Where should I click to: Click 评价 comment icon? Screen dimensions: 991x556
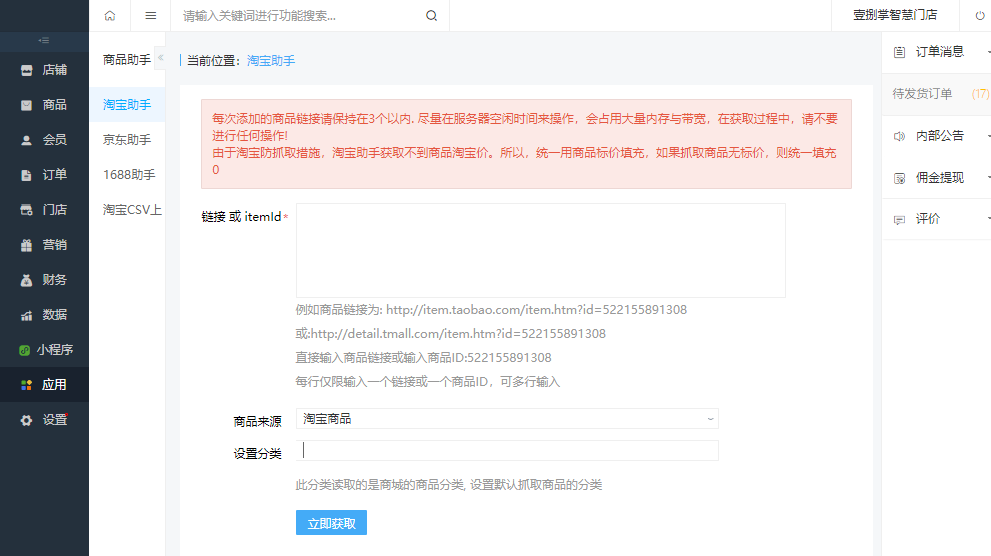(899, 220)
